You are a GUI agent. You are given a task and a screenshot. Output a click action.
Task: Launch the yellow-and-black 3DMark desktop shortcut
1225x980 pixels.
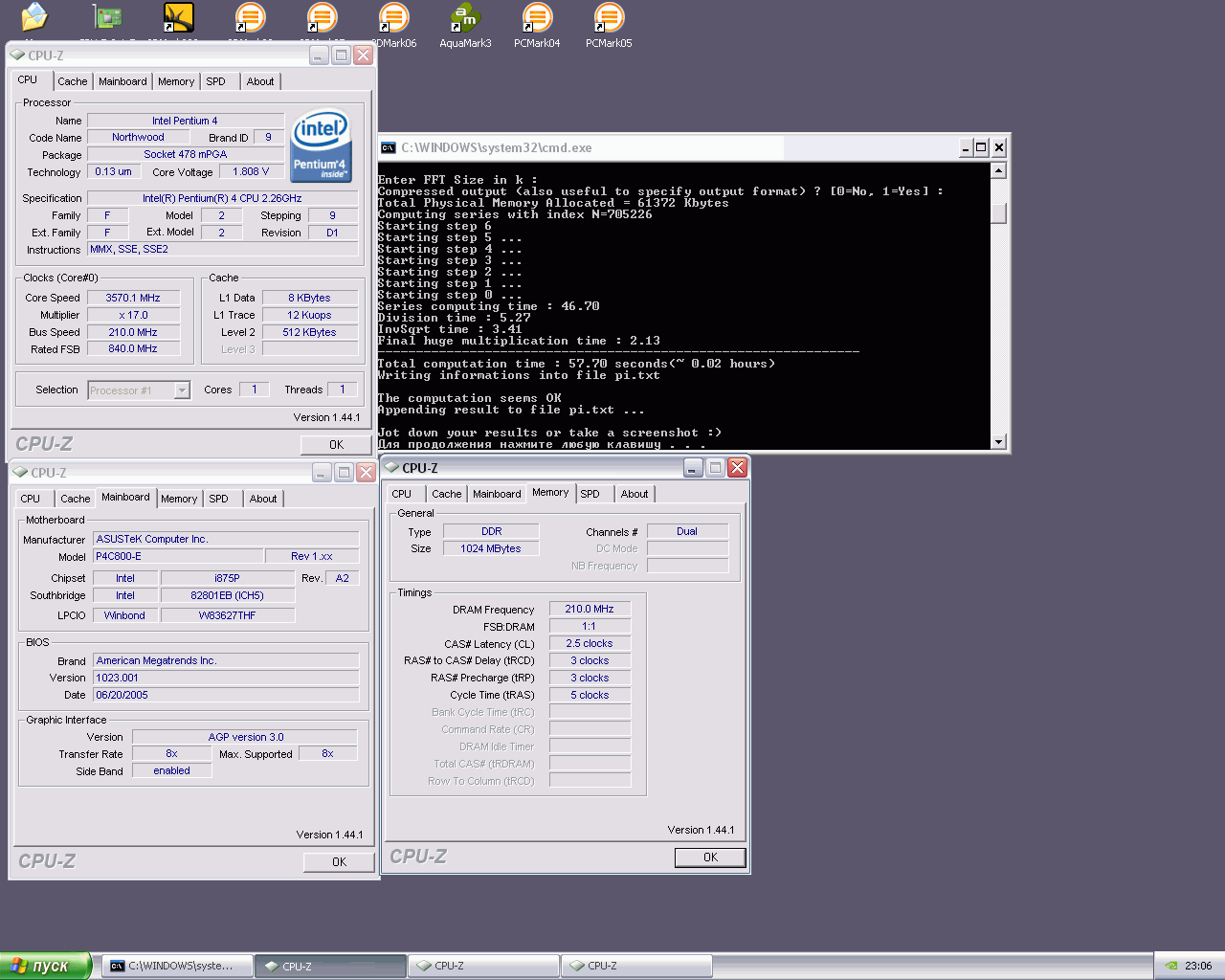tap(178, 16)
